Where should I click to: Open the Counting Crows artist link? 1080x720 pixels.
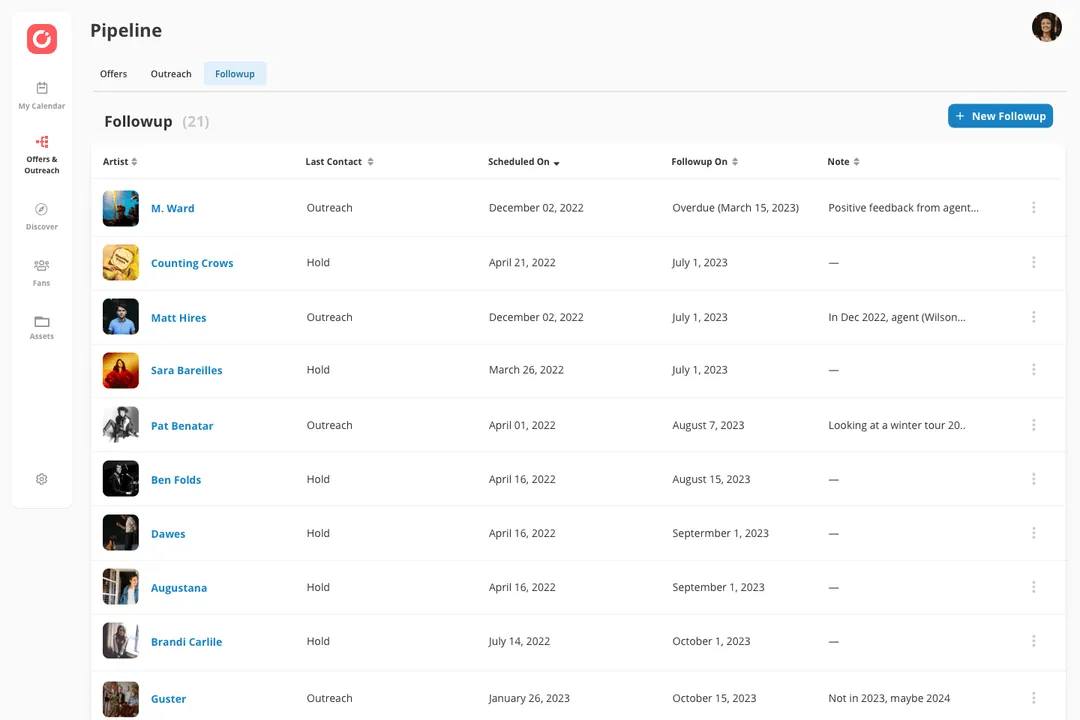pos(192,263)
